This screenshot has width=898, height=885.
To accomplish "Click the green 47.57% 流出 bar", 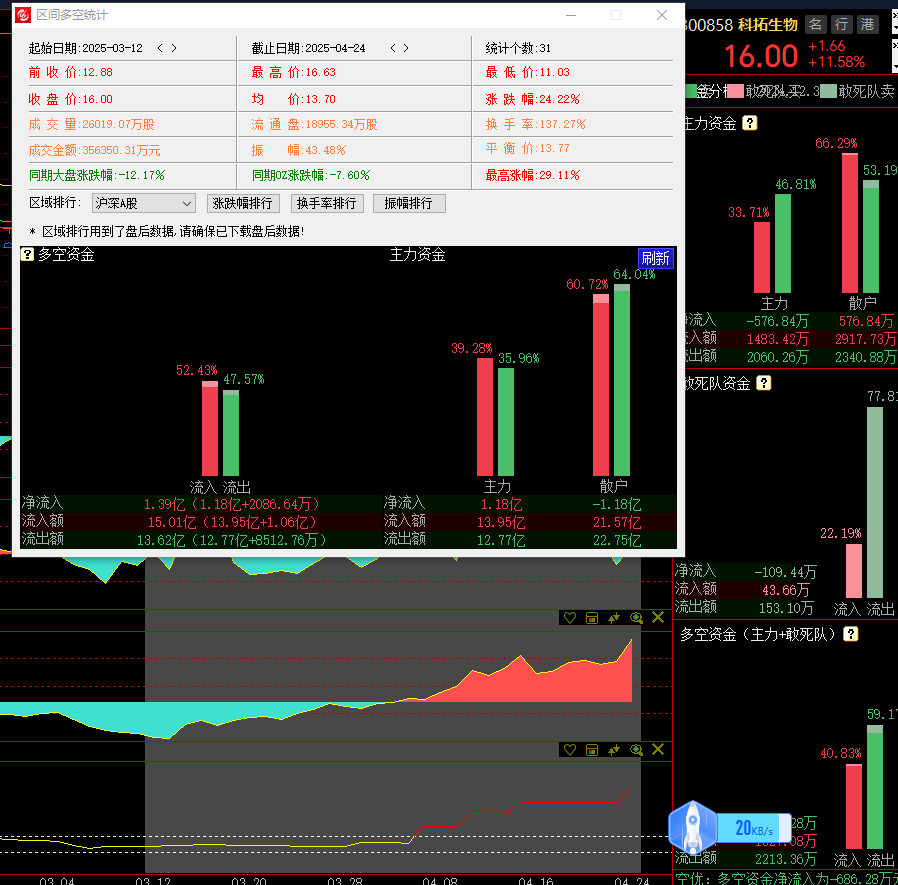I will [x=231, y=433].
